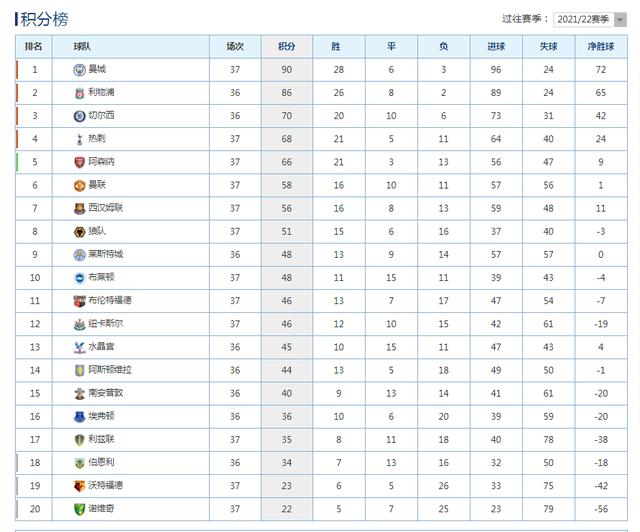Click the 2021/22赛季 season selection box

590,20
